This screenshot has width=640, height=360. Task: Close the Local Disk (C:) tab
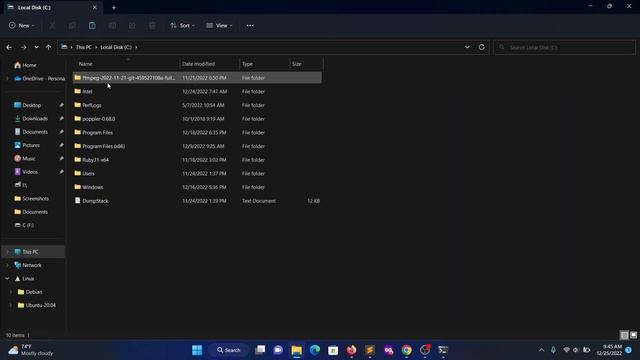(x=95, y=7)
